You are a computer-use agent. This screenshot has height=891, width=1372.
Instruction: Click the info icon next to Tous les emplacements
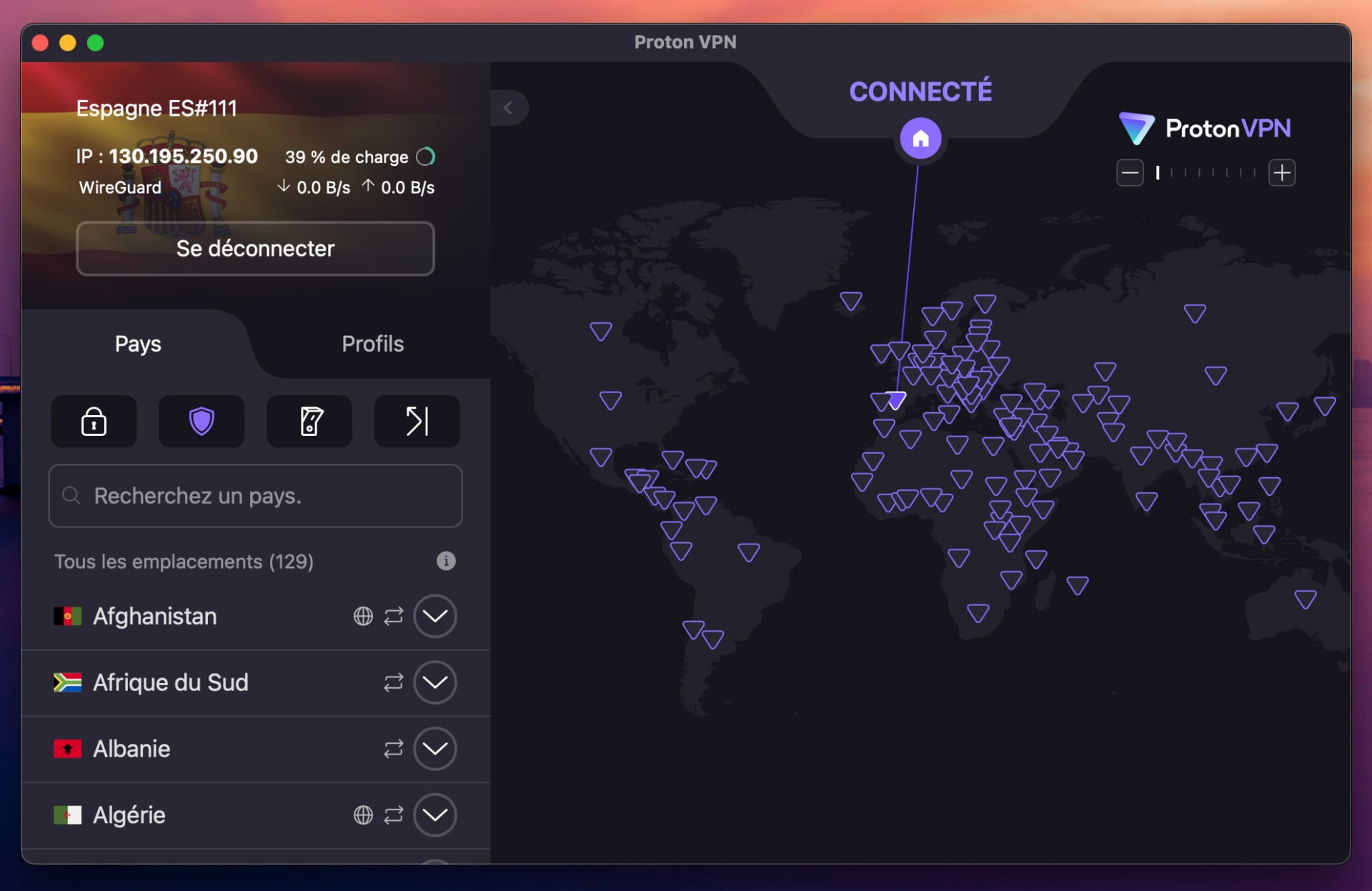point(447,561)
